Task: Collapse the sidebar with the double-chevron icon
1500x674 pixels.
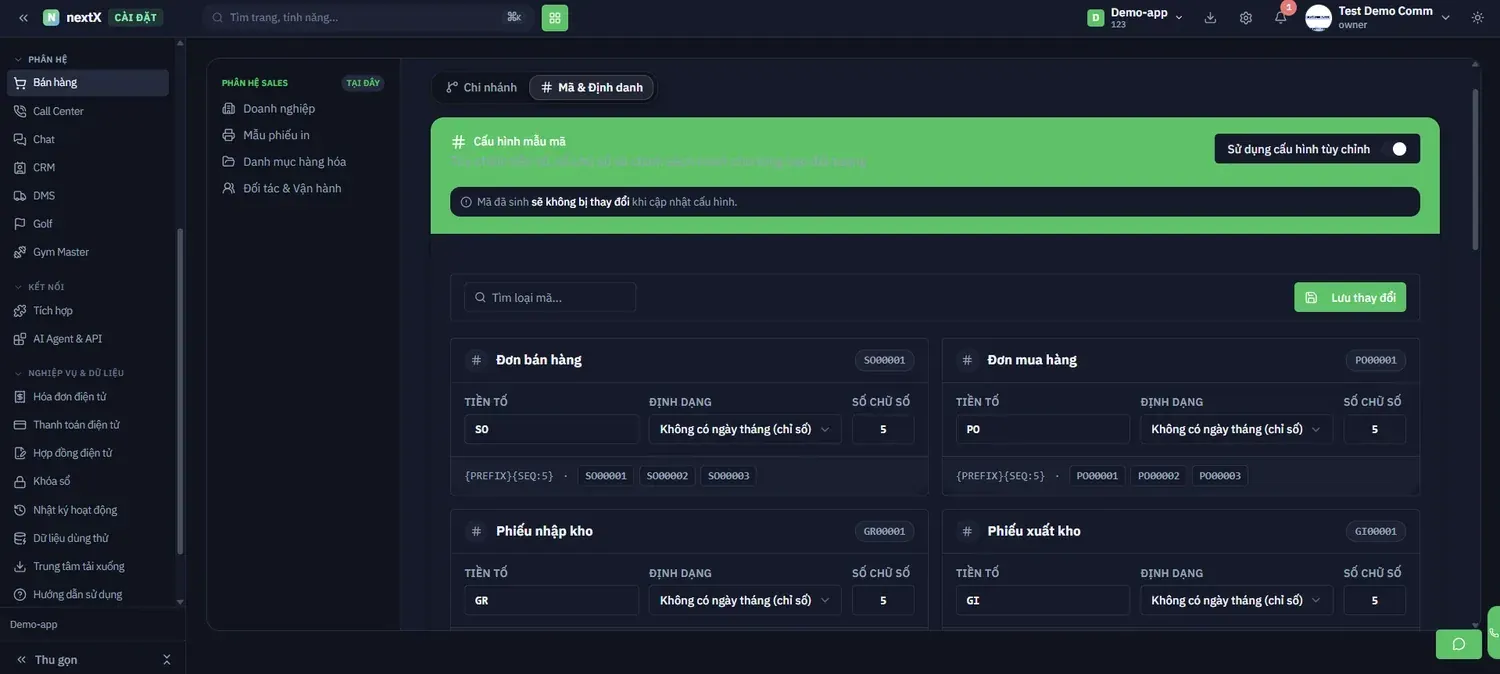Action: (x=23, y=17)
